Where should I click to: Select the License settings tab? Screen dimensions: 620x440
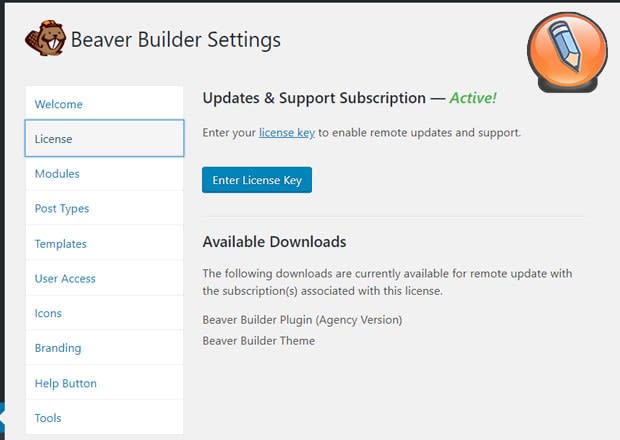pyautogui.click(x=104, y=138)
